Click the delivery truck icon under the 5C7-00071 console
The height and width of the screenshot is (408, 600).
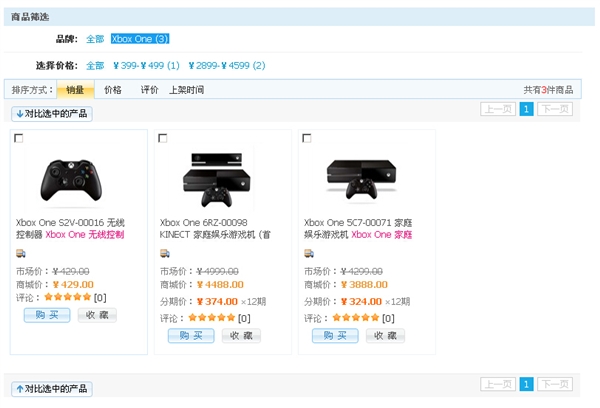(x=309, y=253)
